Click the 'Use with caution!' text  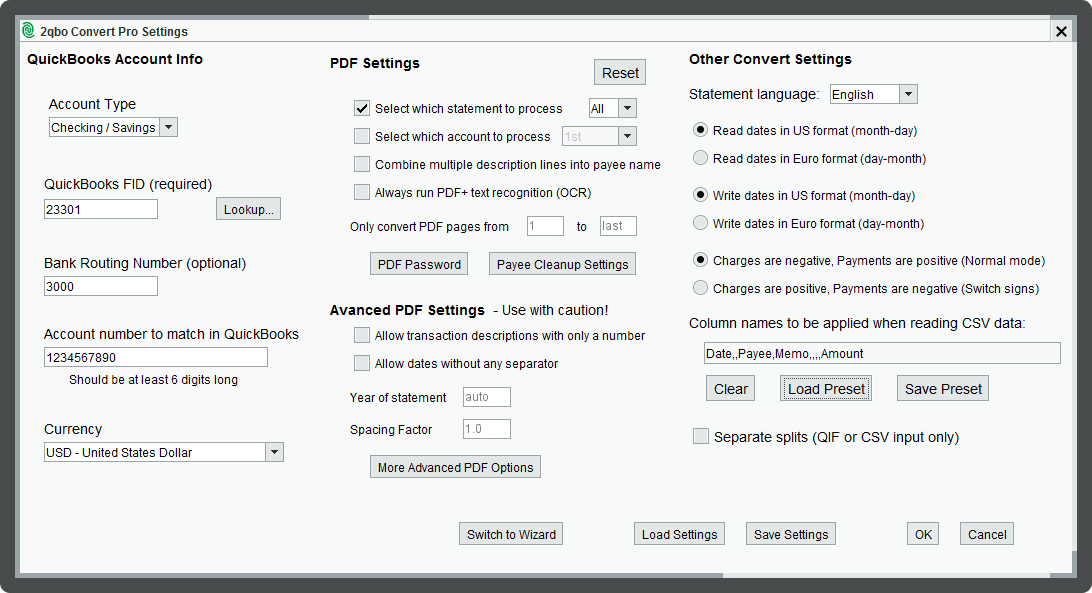click(555, 310)
